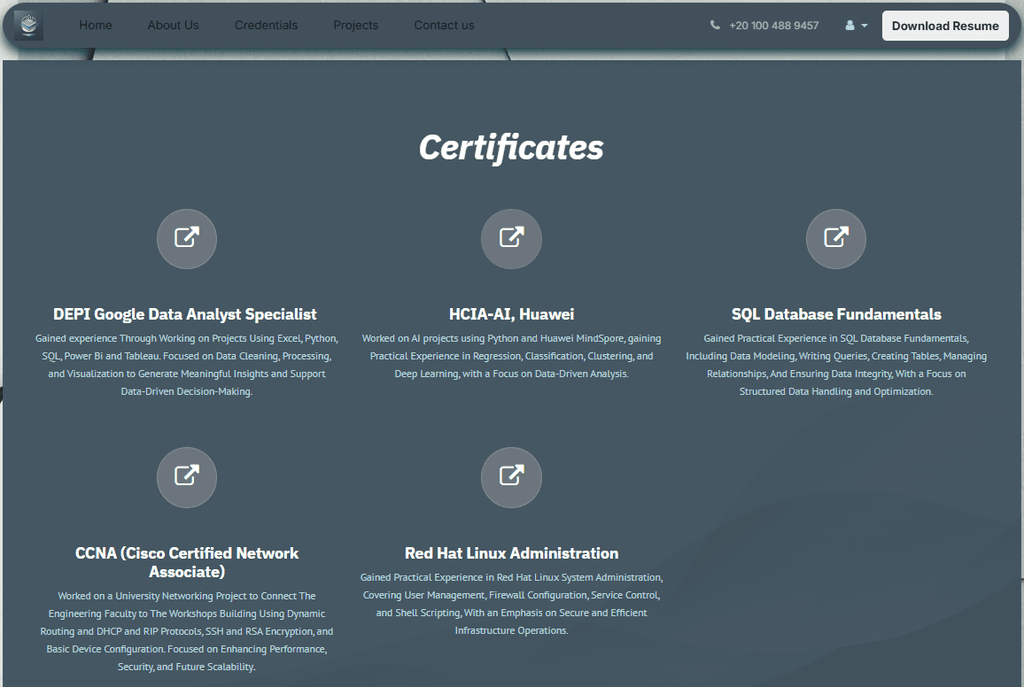Open the DEPI Google Data Analyst certificate link icon

tap(187, 239)
